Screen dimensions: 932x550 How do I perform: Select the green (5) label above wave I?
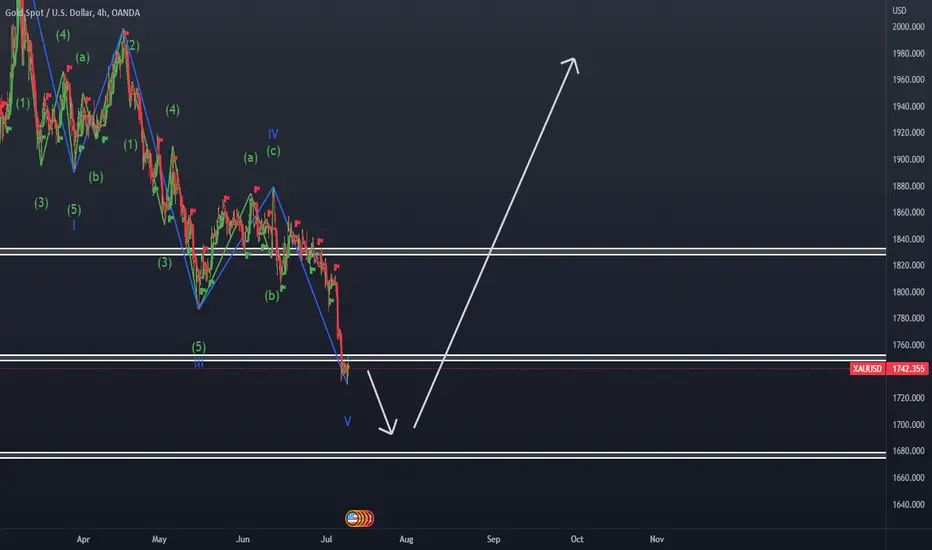click(x=74, y=209)
